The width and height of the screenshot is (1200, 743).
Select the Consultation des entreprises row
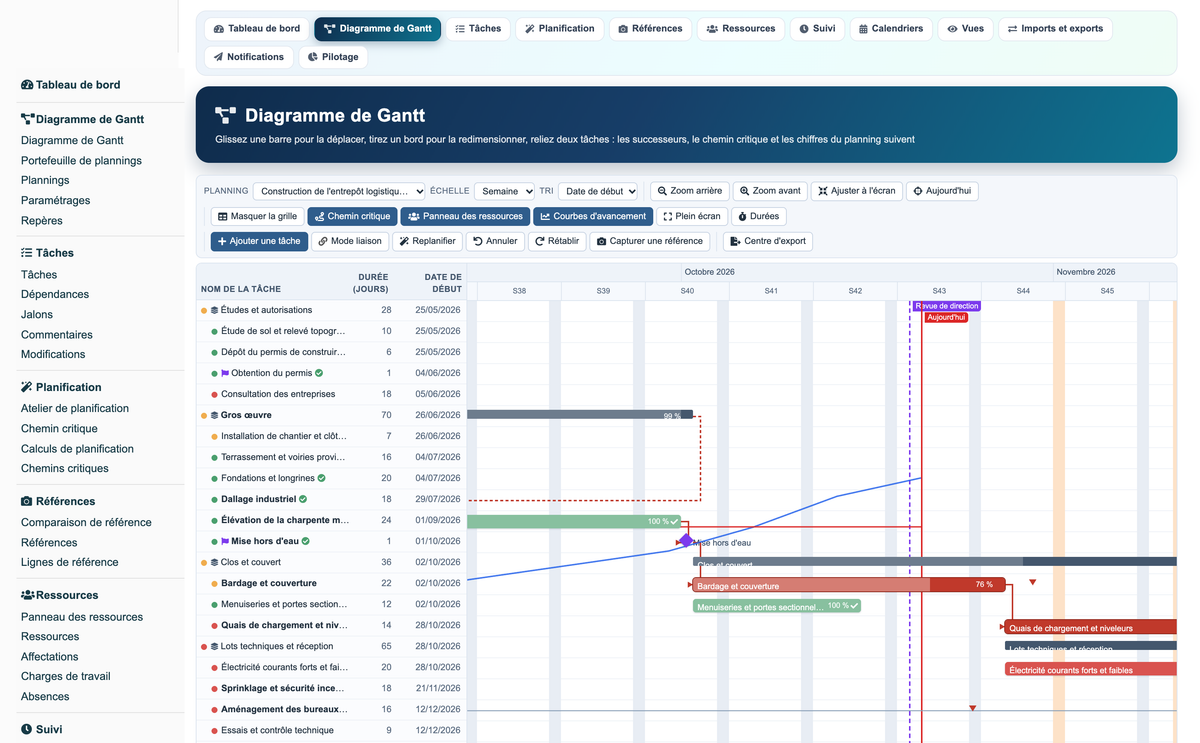(x=332, y=394)
